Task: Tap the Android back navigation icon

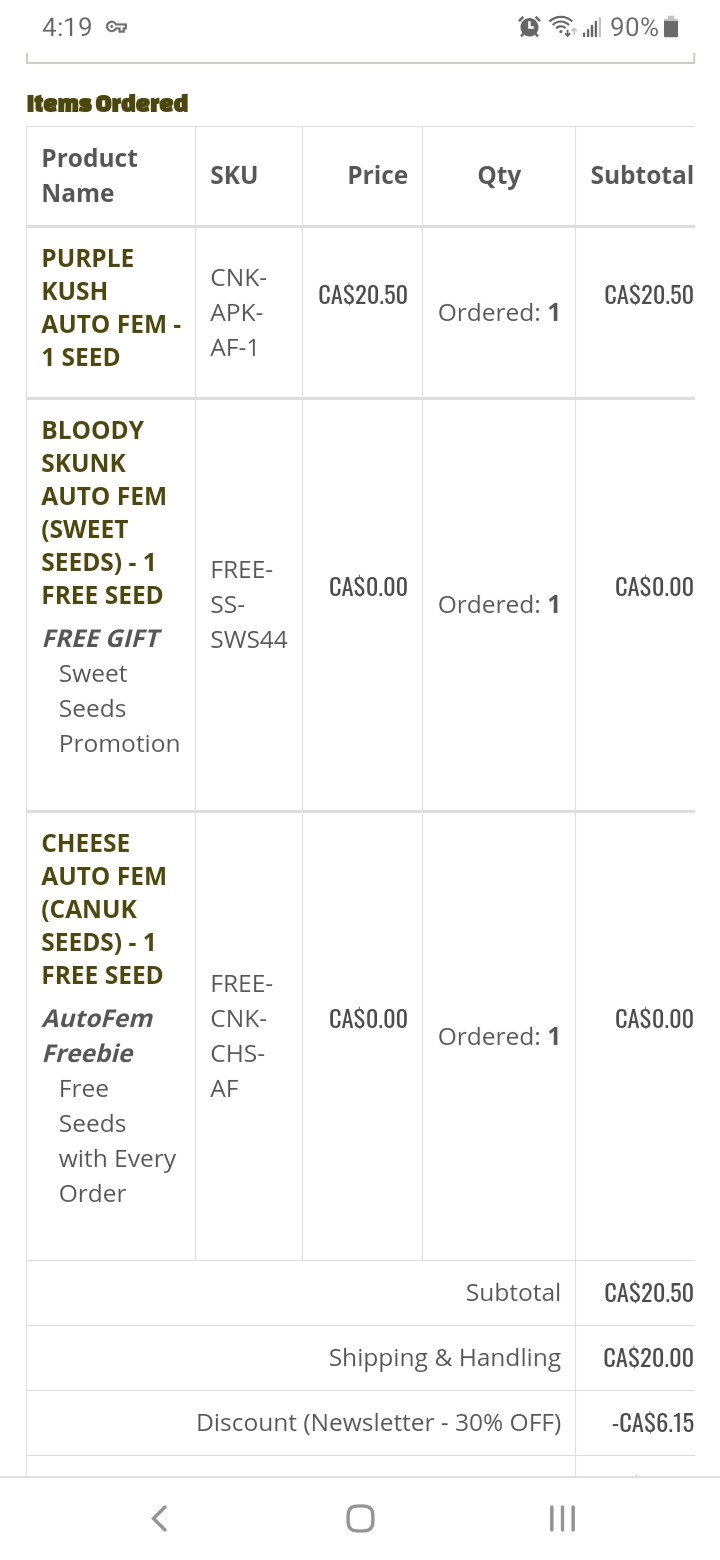Action: (x=159, y=1518)
